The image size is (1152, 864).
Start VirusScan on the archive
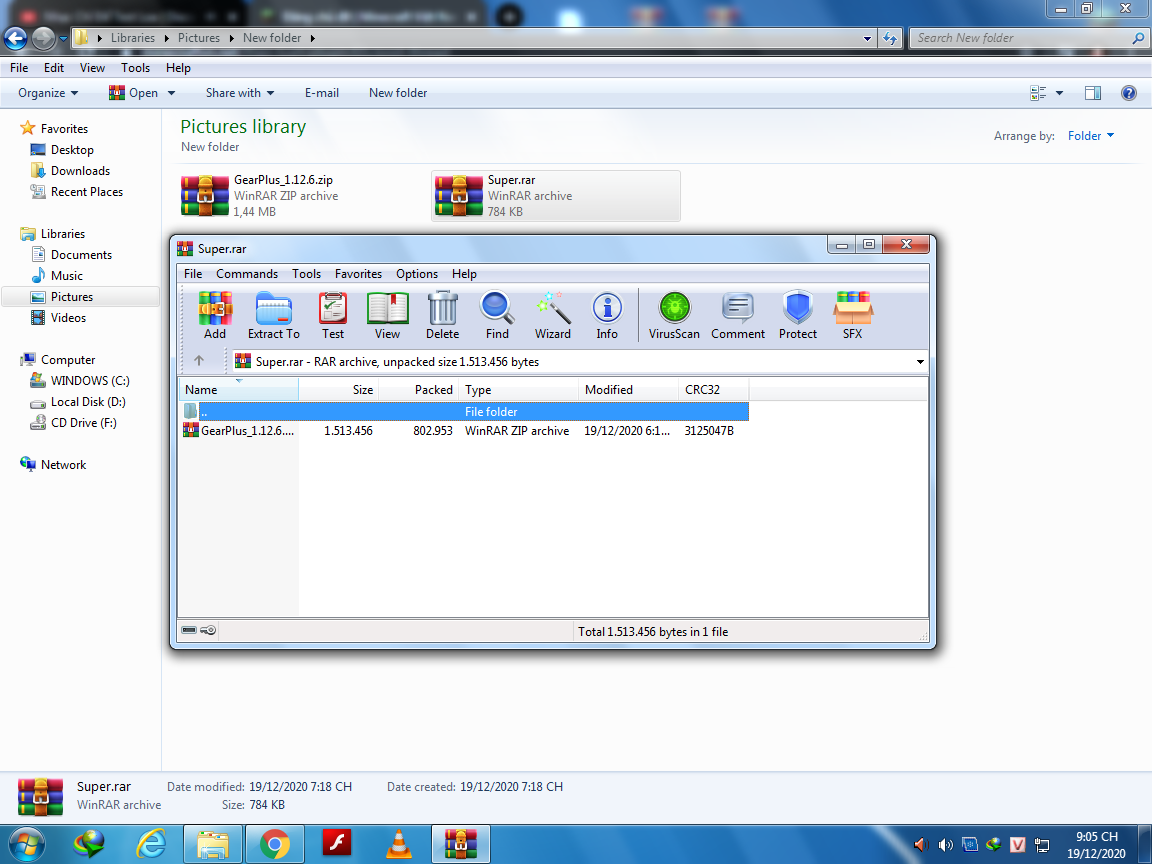(x=674, y=315)
